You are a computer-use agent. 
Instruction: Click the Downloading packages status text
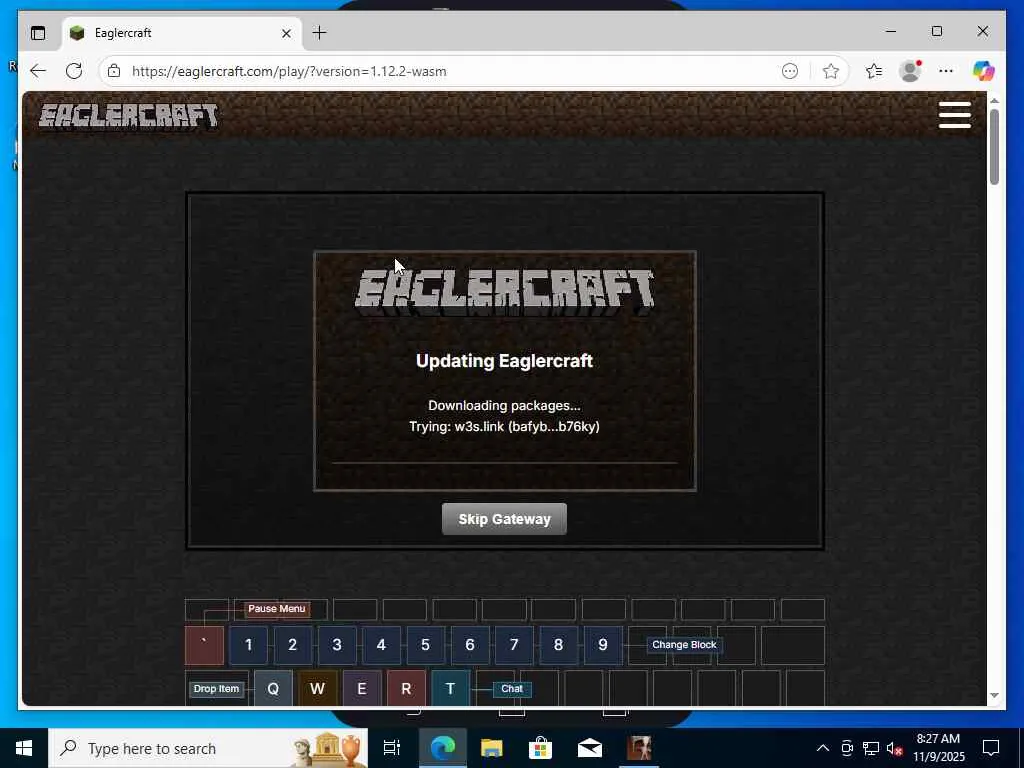(x=504, y=406)
